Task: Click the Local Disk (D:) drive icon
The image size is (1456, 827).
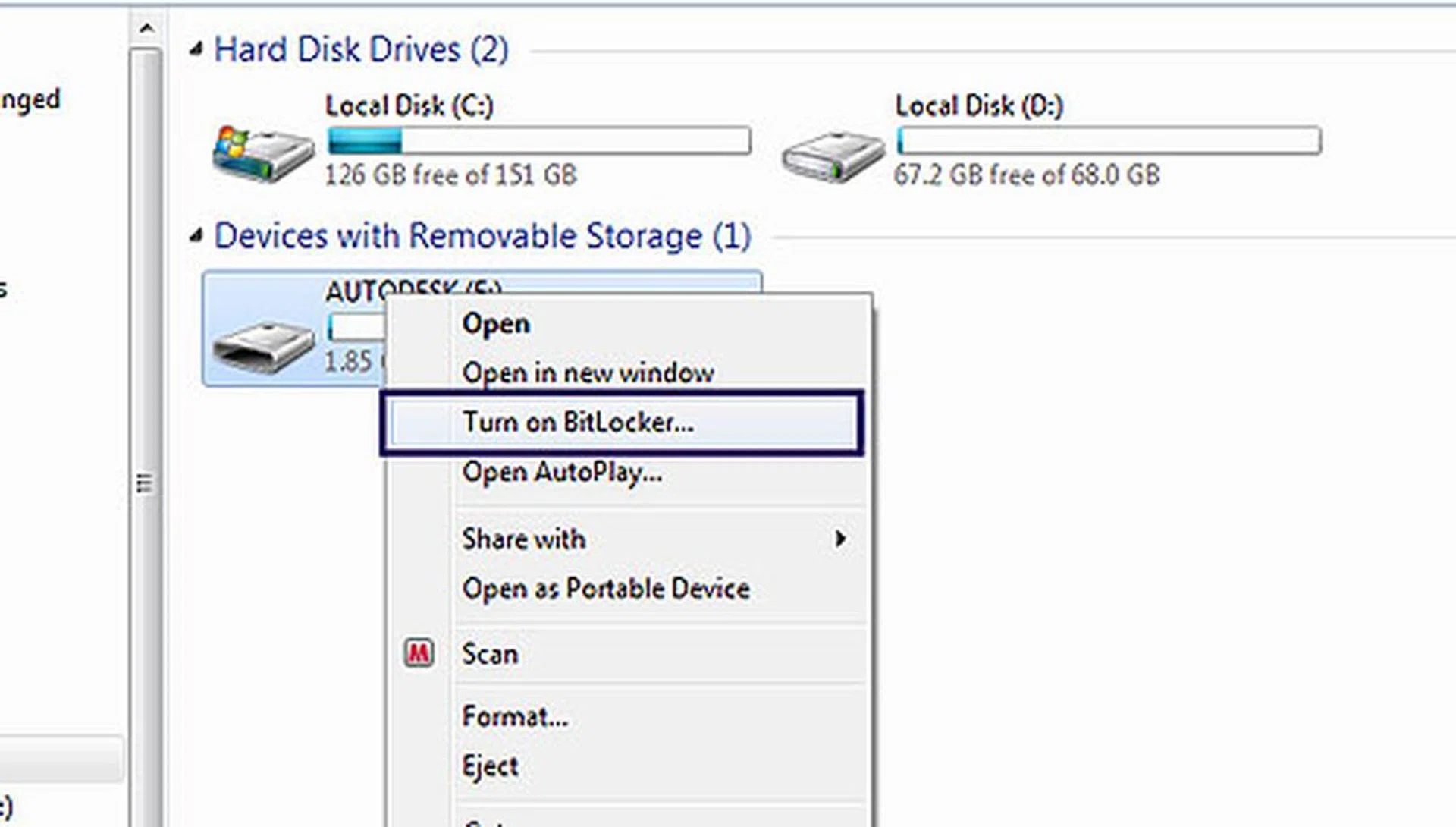Action: coord(833,156)
